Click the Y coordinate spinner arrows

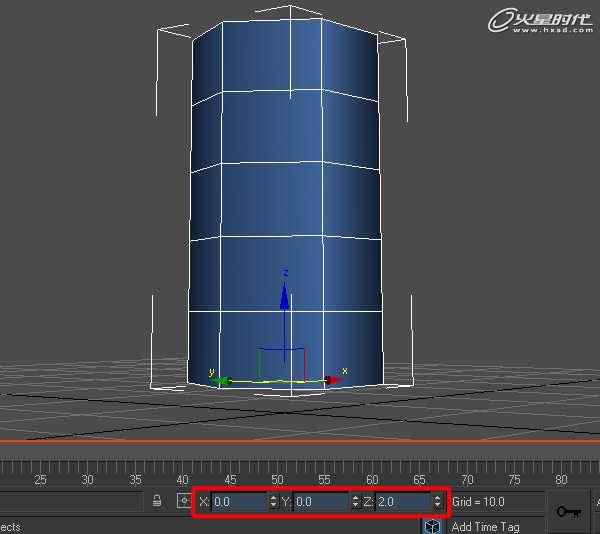355,501
